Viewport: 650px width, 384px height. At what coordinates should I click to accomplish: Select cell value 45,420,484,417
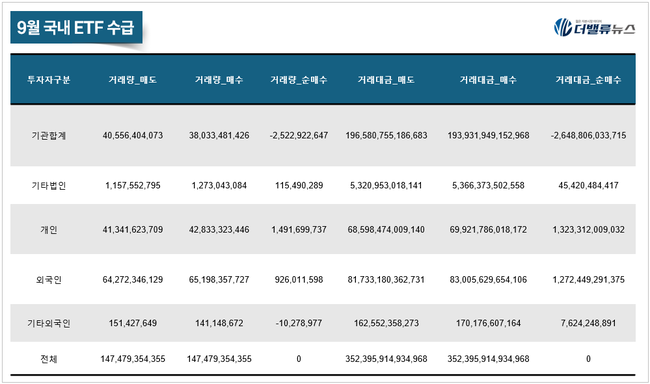click(x=589, y=185)
